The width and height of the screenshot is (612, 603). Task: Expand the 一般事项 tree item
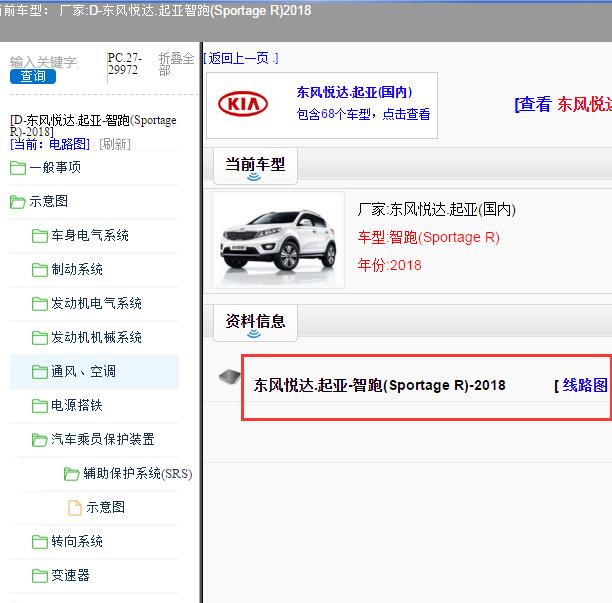[x=55, y=167]
